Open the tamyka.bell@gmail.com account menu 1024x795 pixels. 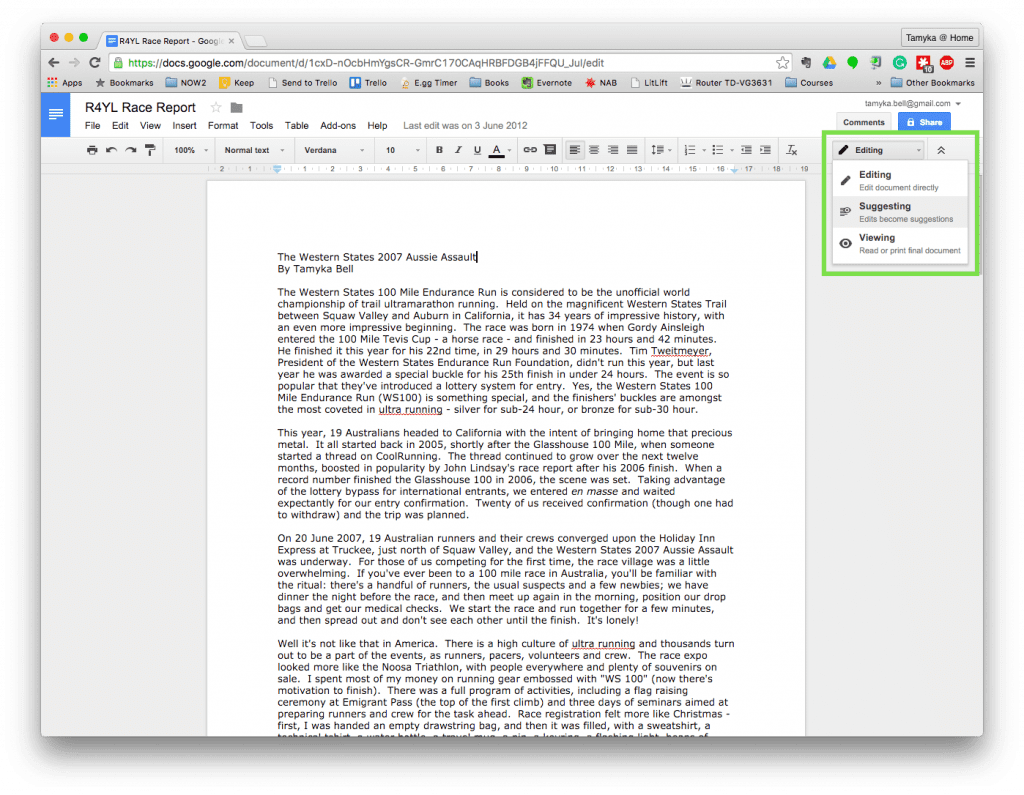coord(912,103)
